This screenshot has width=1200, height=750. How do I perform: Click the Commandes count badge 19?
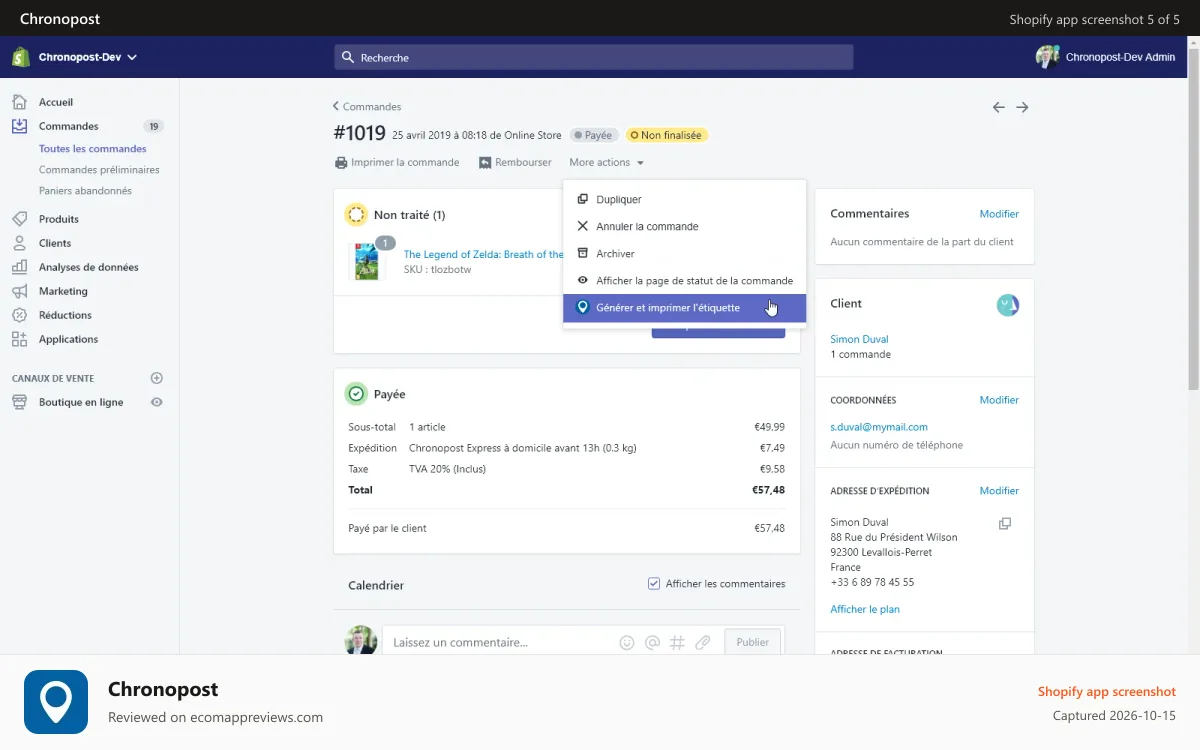pos(153,126)
